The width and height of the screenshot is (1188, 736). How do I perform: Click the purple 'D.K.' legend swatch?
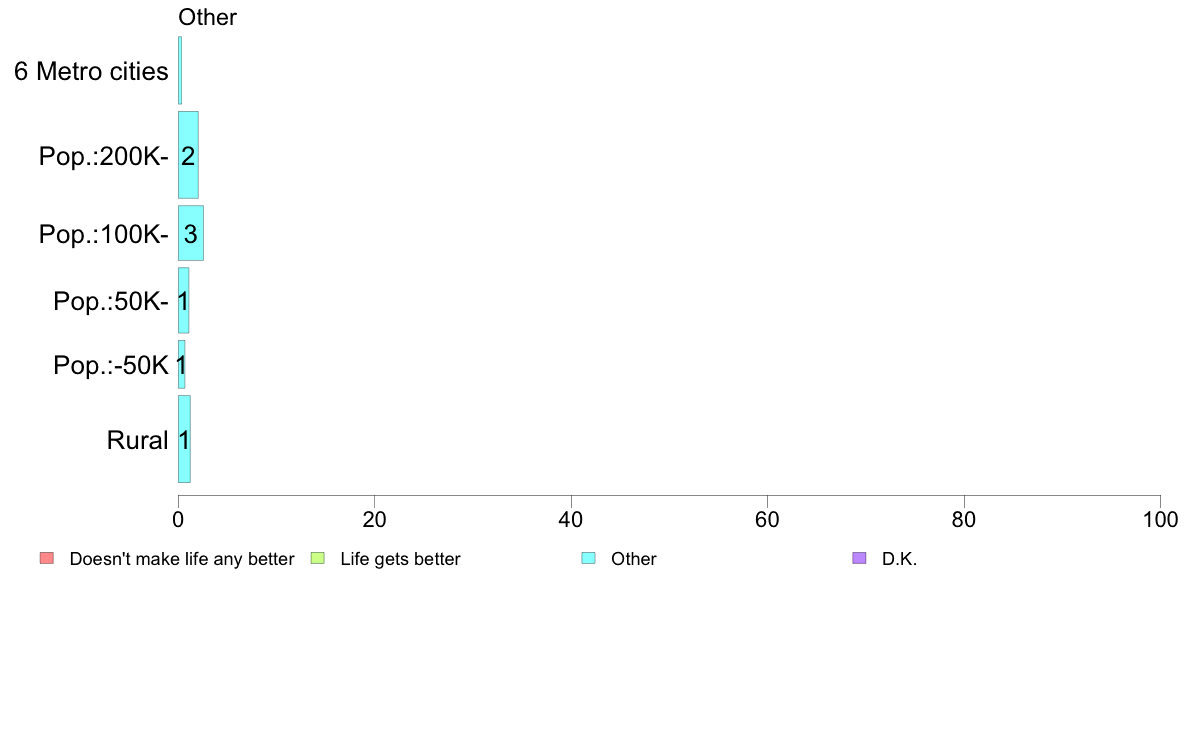click(x=859, y=559)
